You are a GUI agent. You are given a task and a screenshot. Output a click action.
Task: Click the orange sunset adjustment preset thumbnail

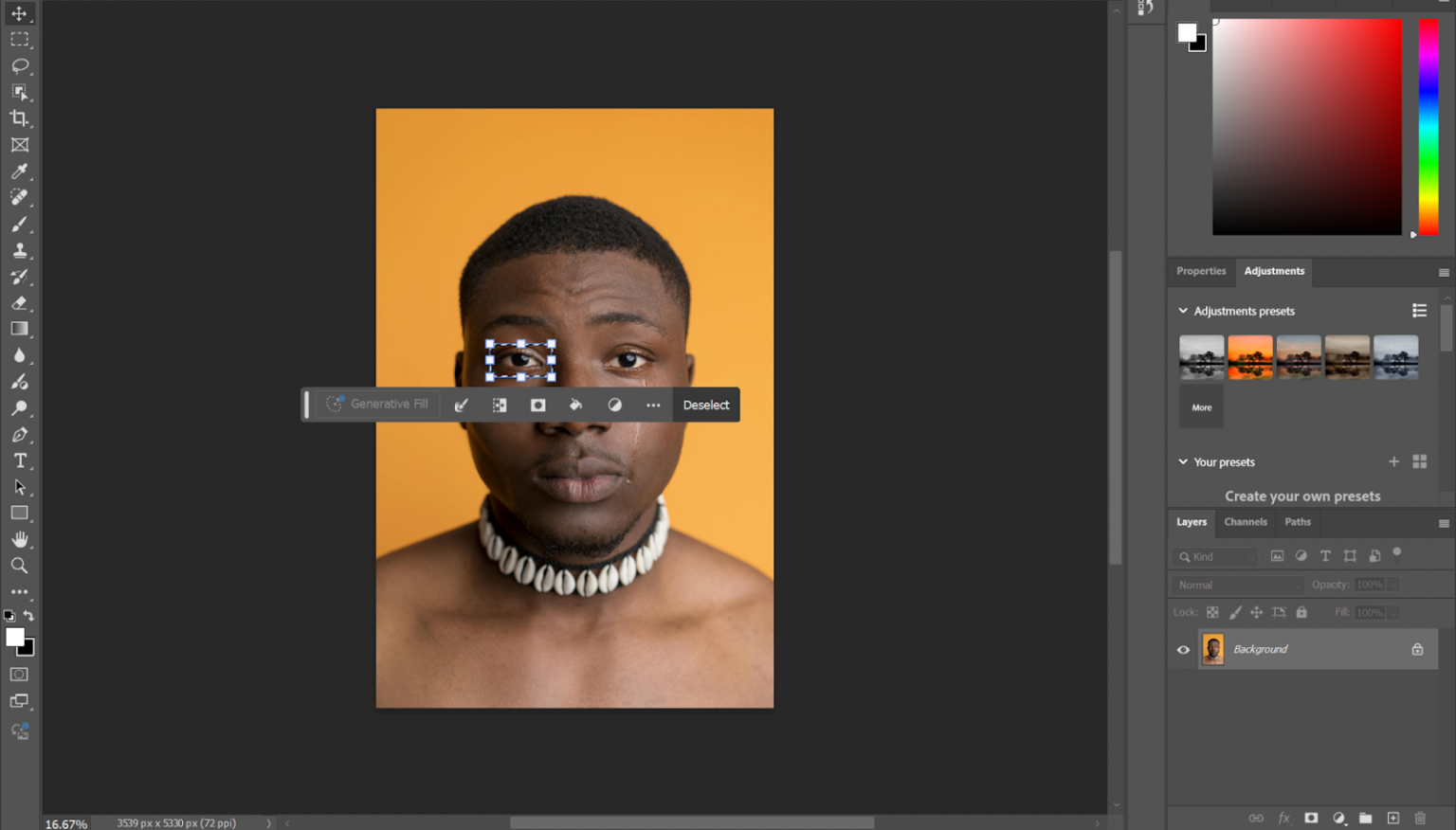pos(1249,357)
